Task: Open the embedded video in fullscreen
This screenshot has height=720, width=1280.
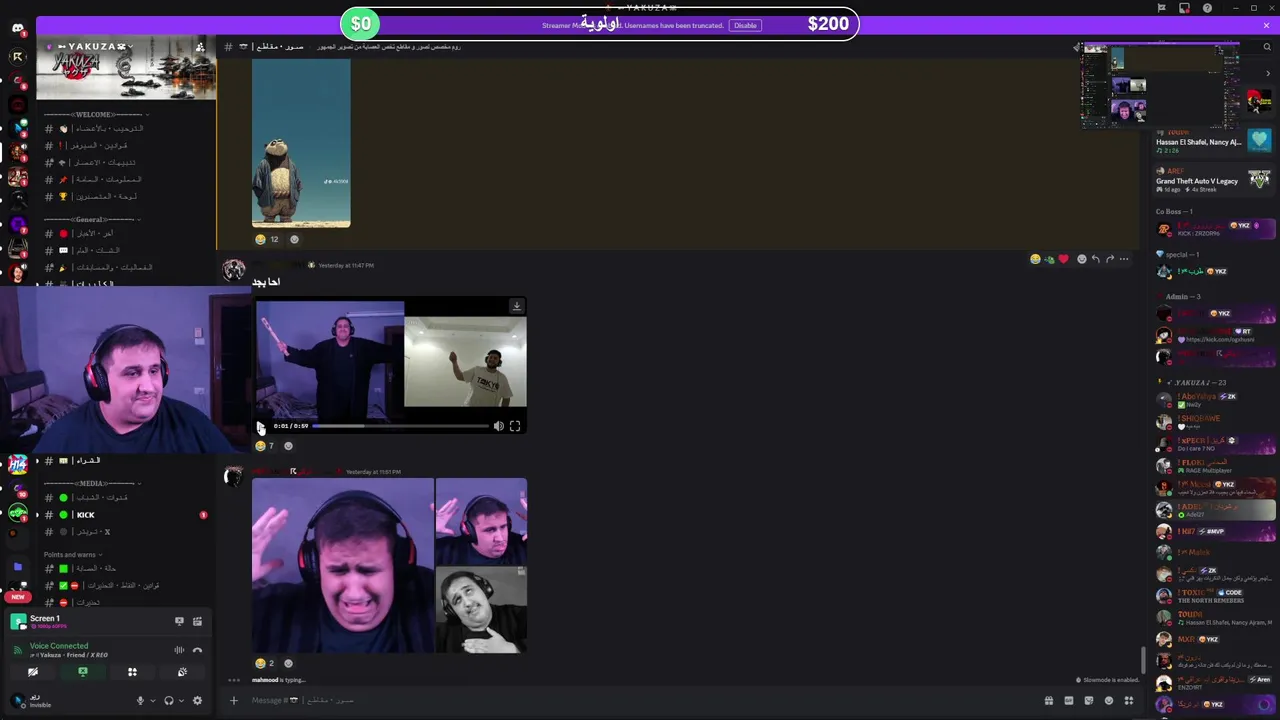Action: pos(515,426)
